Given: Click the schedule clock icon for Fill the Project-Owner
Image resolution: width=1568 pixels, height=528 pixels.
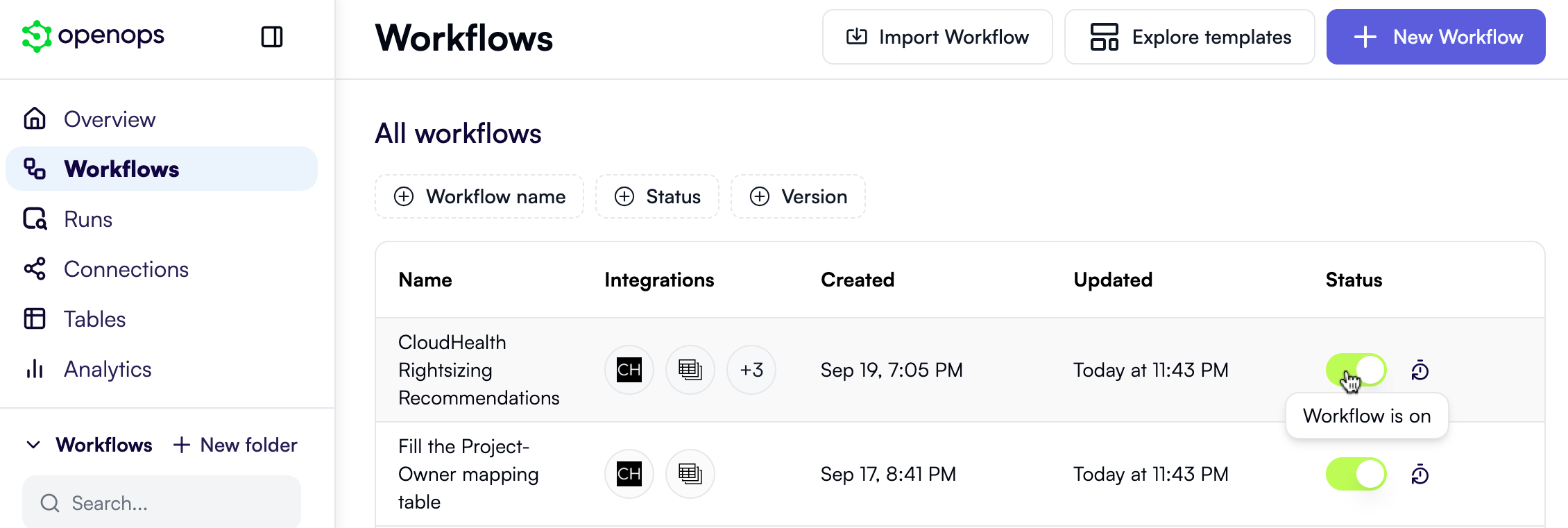Looking at the screenshot, I should point(1420,475).
